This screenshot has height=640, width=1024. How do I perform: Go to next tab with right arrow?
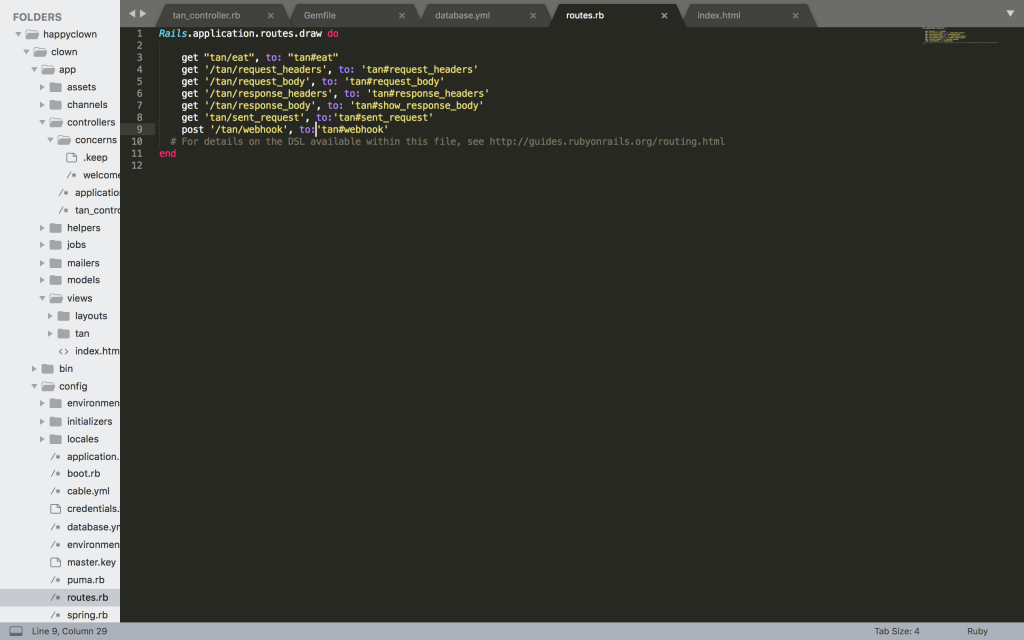click(143, 13)
